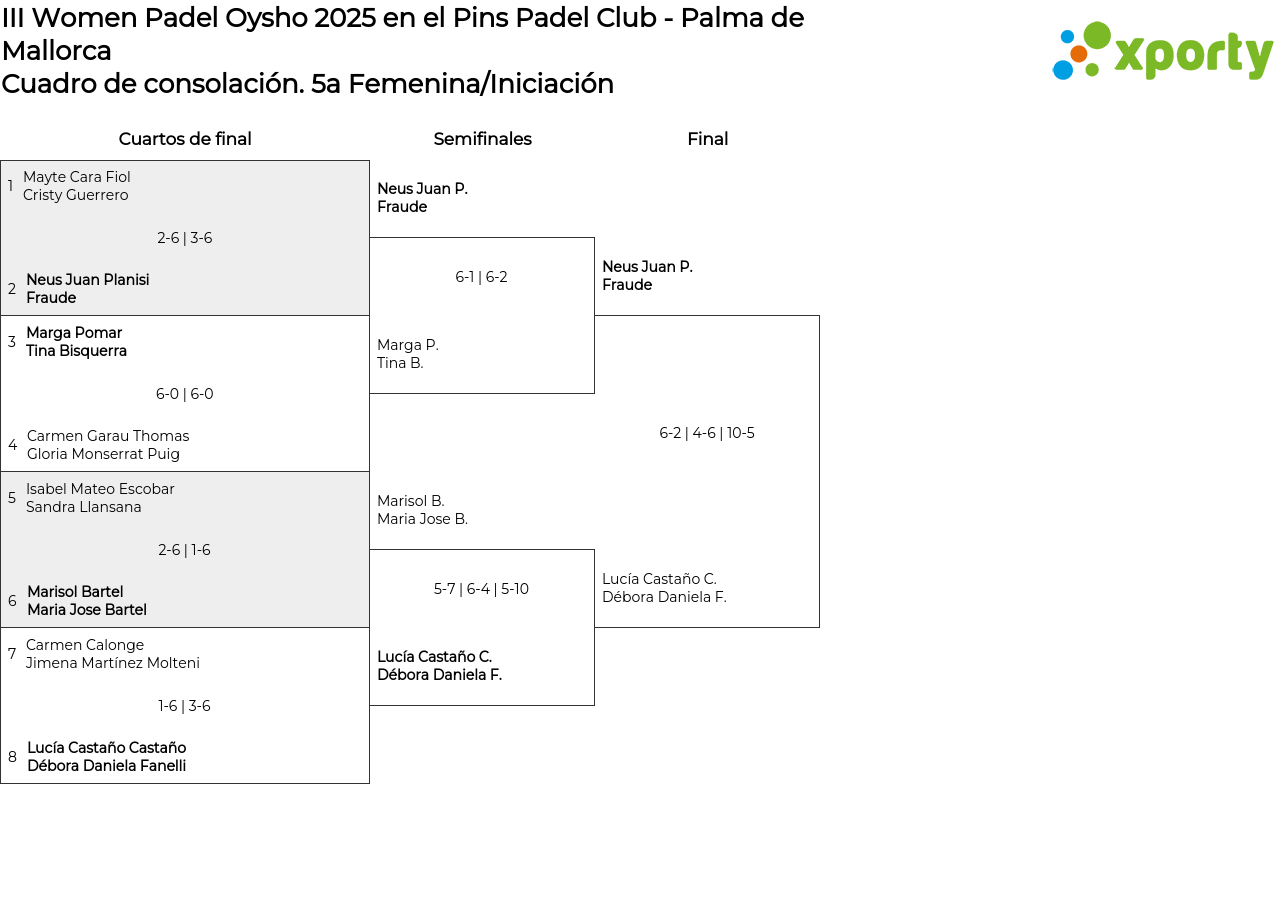Click the 1-6 | 3-6 match score
This screenshot has height=916, width=1280.
coord(185,706)
